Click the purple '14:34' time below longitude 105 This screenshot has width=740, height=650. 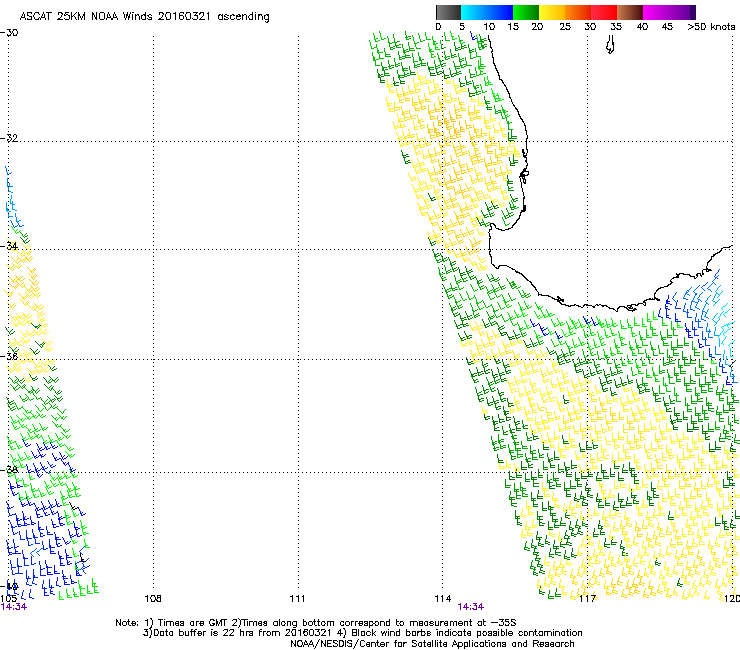tap(14, 607)
